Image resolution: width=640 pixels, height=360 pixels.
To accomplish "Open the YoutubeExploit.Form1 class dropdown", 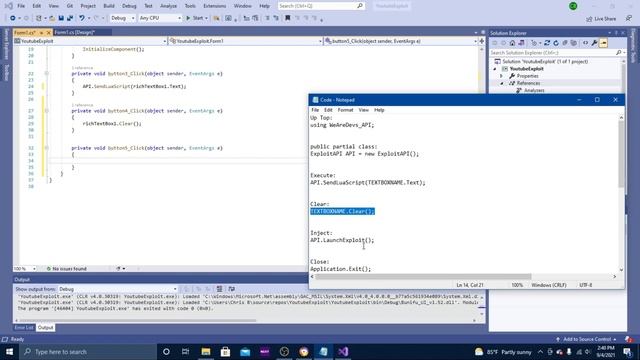I will click(x=246, y=41).
